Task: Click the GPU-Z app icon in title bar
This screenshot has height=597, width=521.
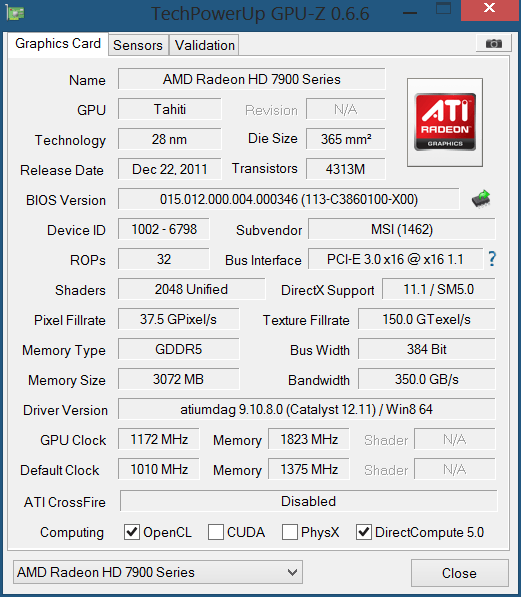Action: [x=16, y=13]
